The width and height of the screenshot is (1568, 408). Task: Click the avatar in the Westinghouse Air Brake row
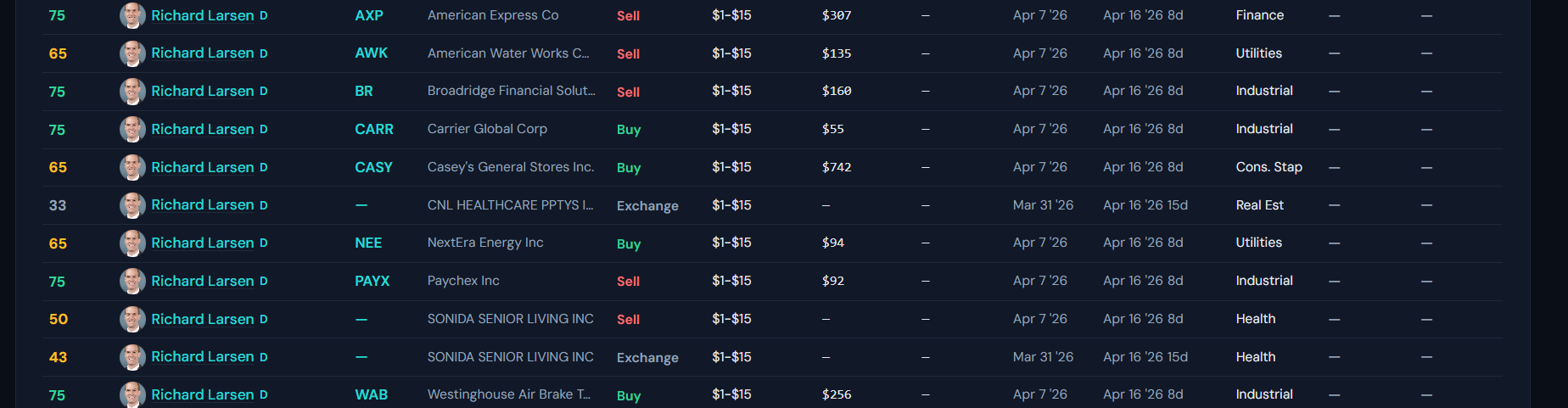point(132,394)
